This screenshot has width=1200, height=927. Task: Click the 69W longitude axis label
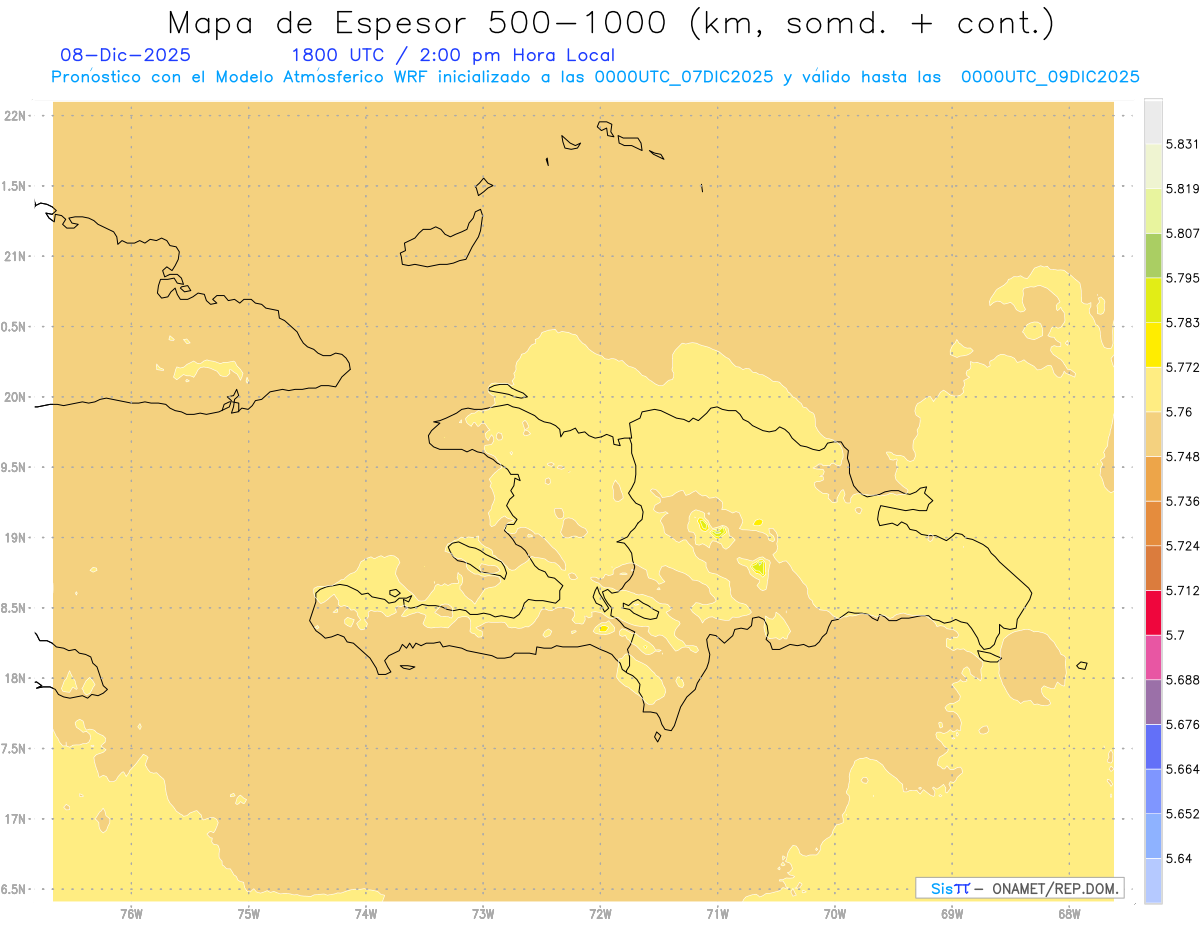[x=952, y=914]
